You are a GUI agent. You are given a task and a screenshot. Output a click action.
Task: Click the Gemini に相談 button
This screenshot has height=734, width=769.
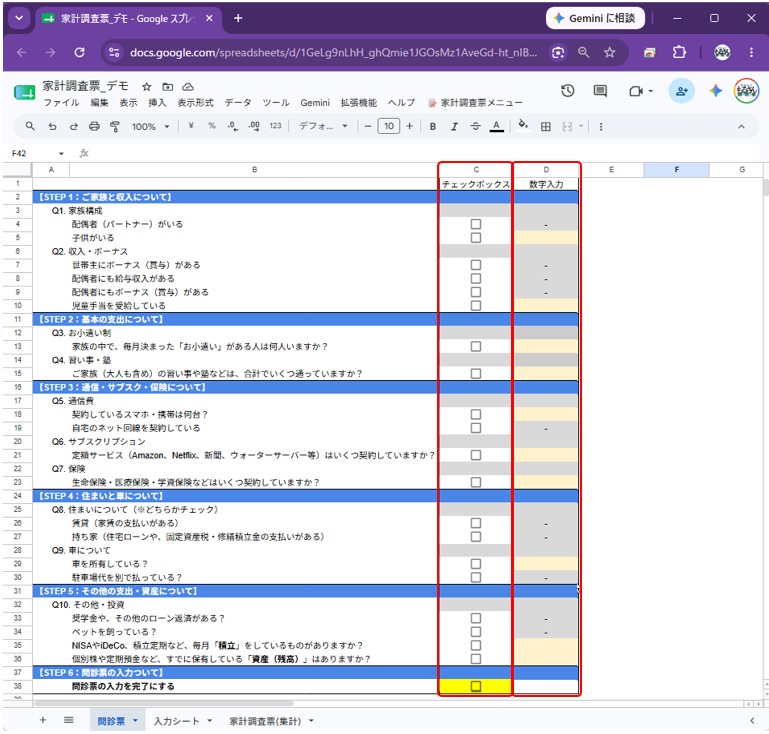coord(595,19)
